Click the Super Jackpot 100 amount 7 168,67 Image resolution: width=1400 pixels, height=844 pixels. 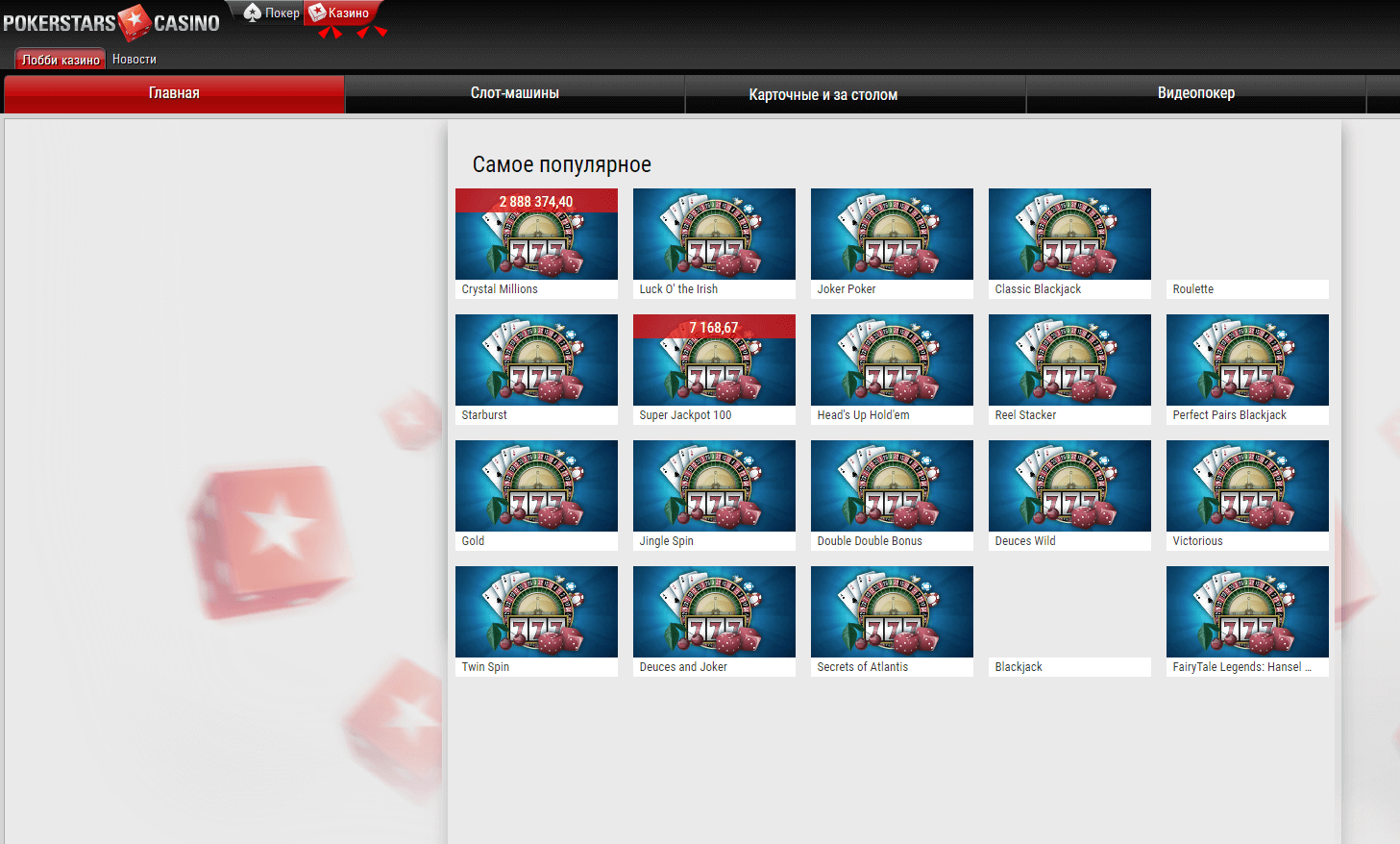tap(714, 328)
